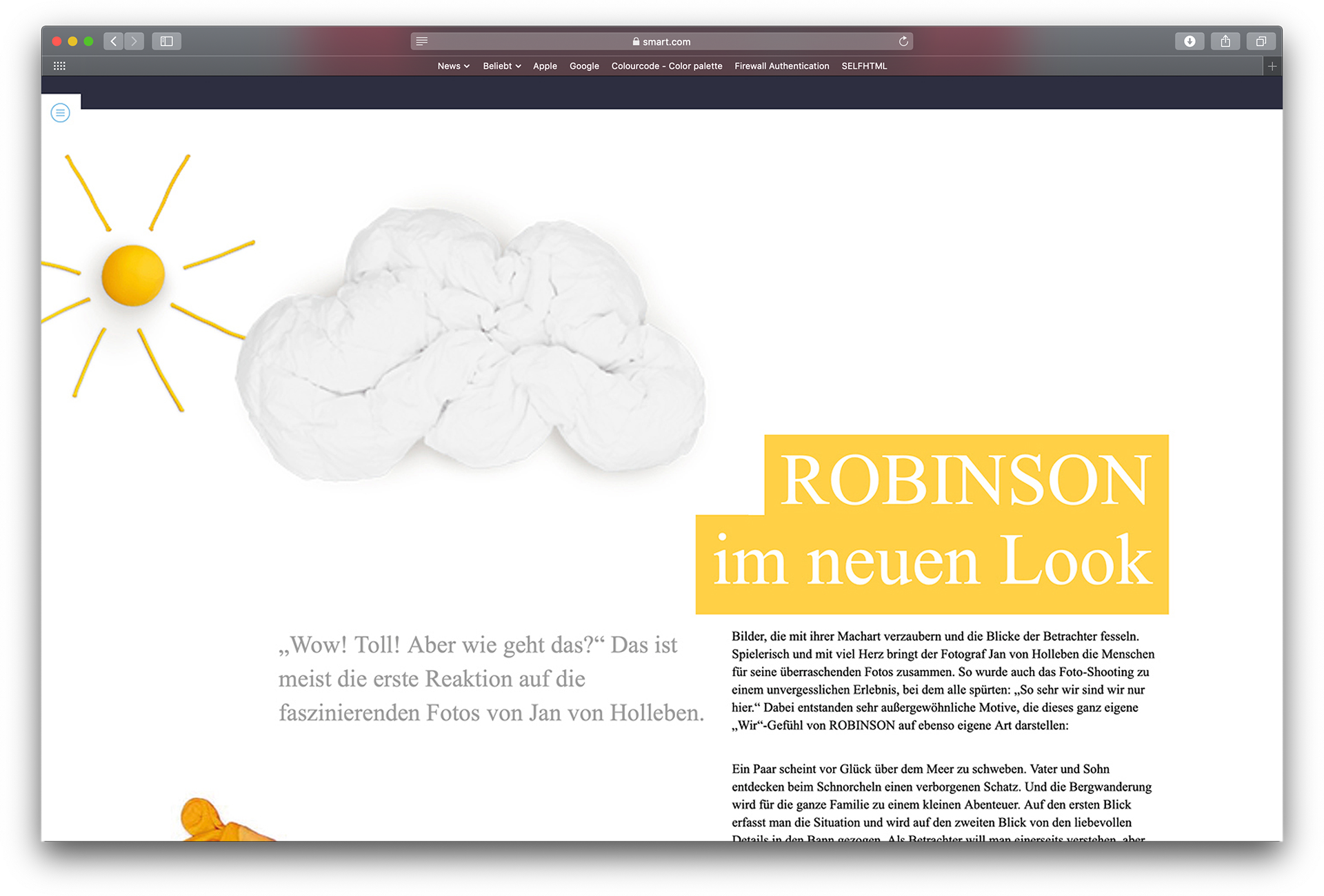Screen dimensions: 1324x896
Task: Show all tabs overview icon
Action: click(x=1261, y=41)
